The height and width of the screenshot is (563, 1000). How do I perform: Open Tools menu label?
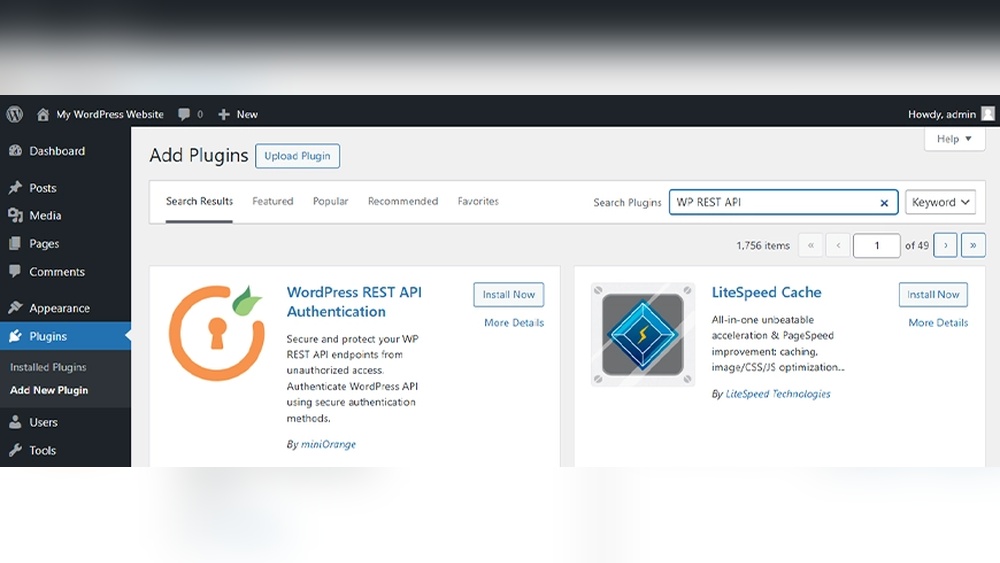click(43, 450)
